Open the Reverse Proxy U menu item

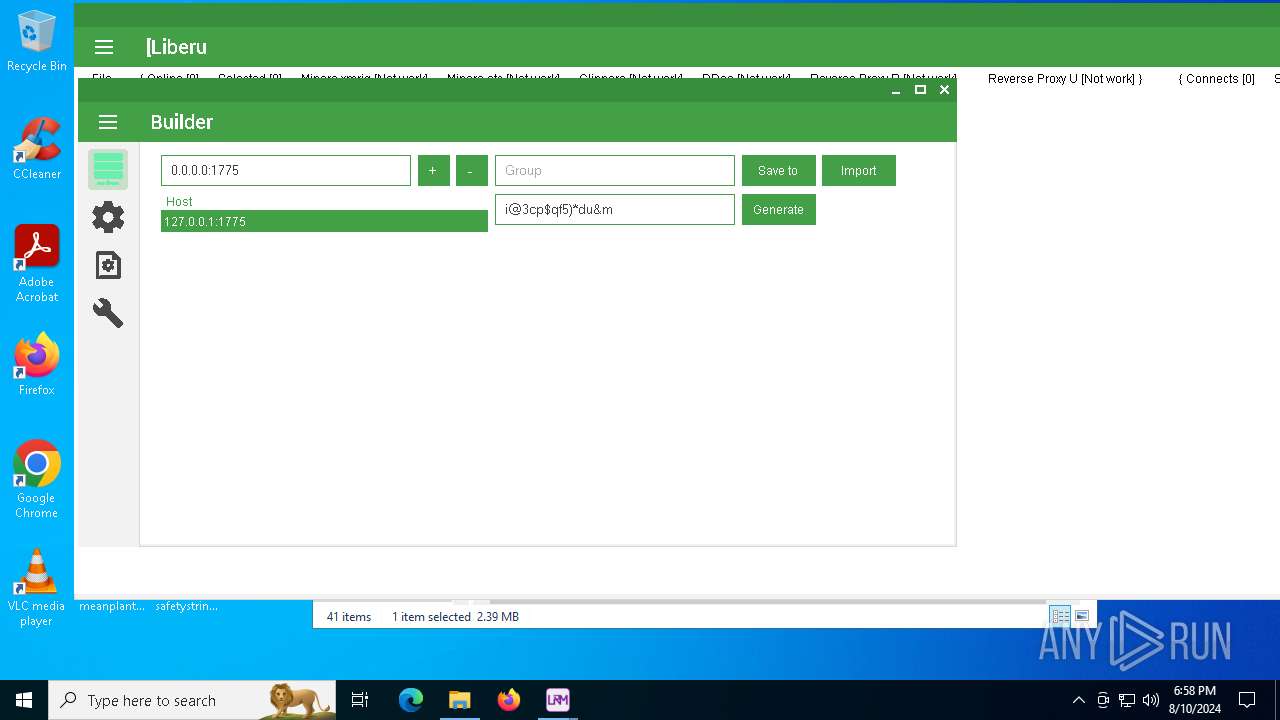(x=1065, y=79)
